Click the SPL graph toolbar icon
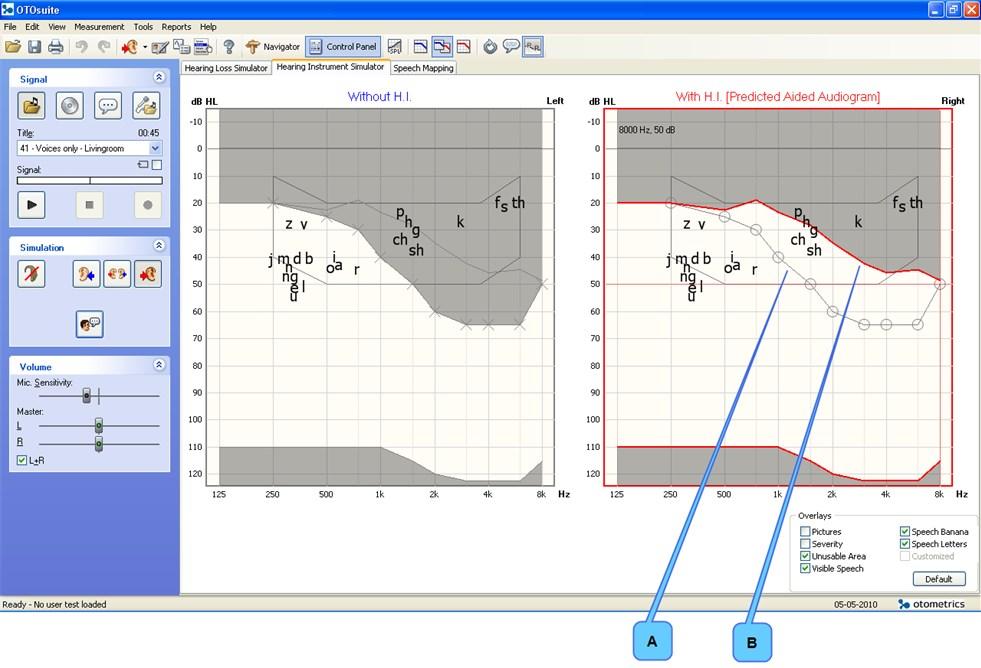This screenshot has height=668, width=981. click(394, 46)
